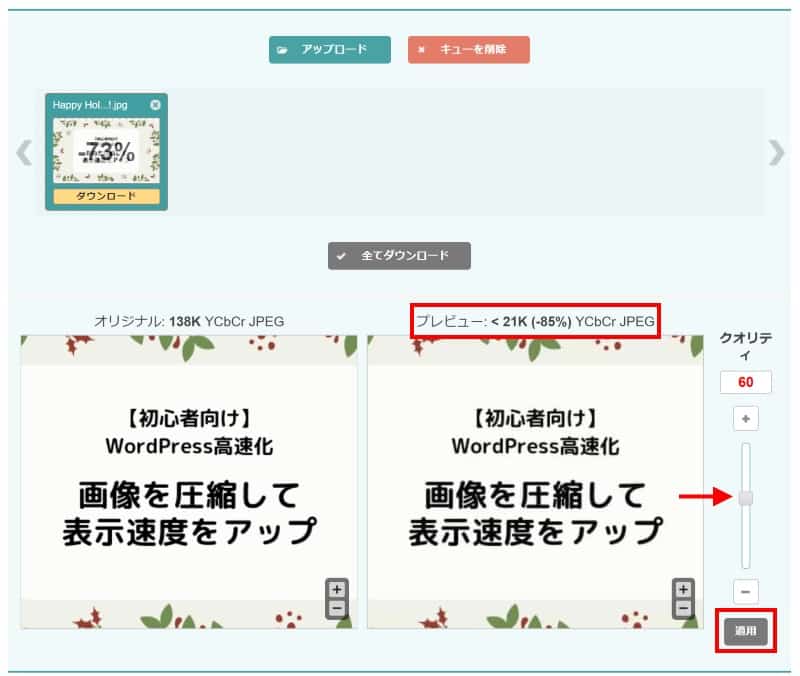The image size is (800, 676).
Task: Decrease quality with the minus button
Action: (745, 591)
